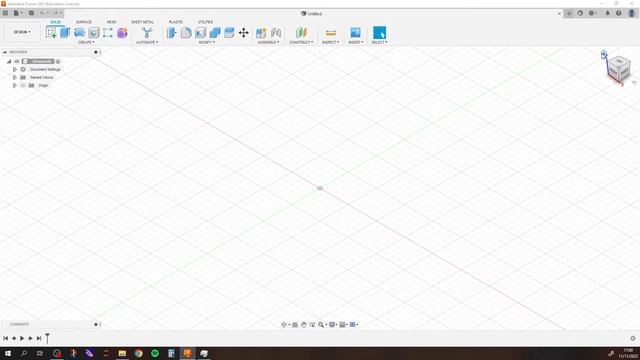Click the Save icon

[x=31, y=13]
